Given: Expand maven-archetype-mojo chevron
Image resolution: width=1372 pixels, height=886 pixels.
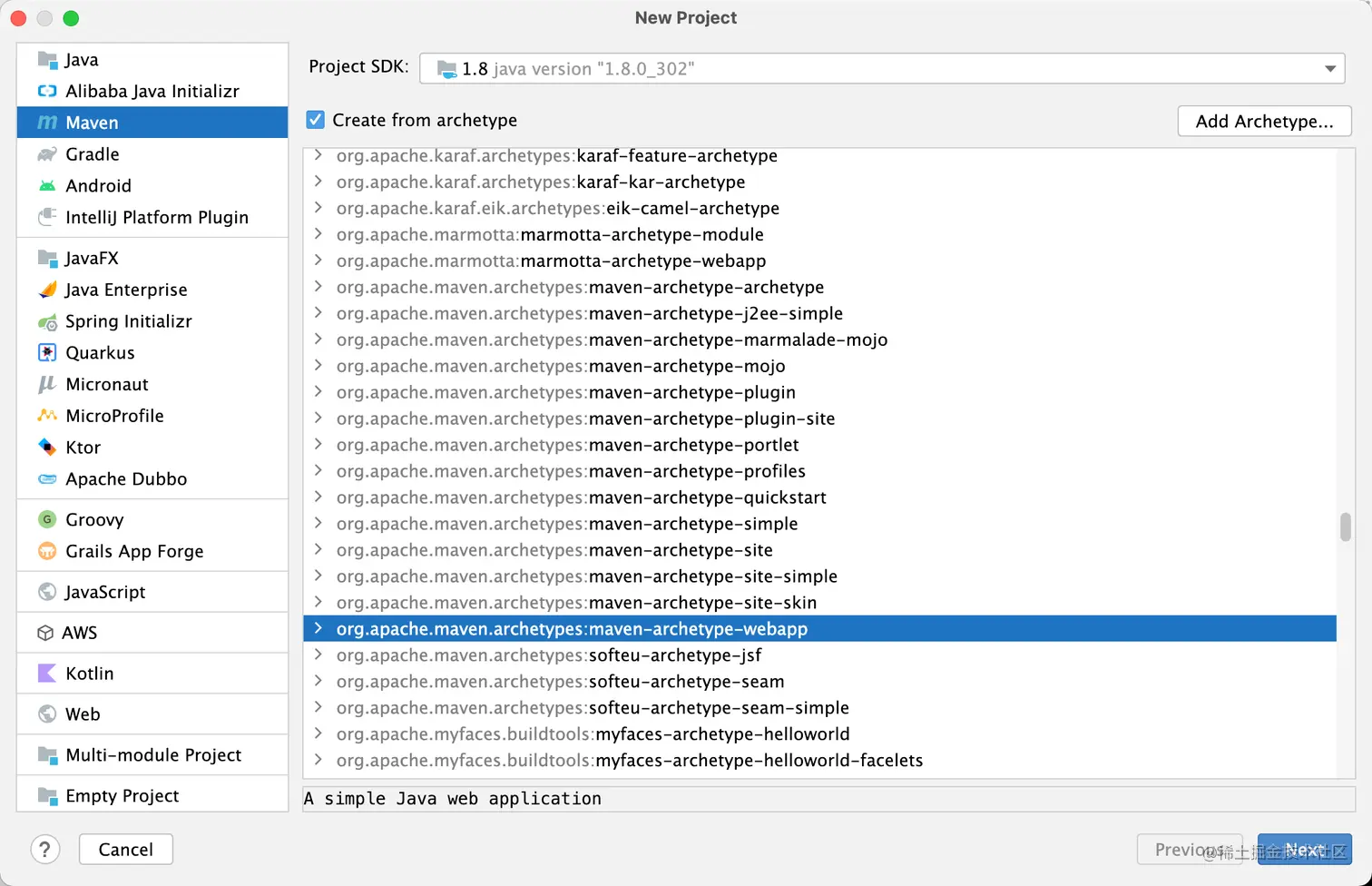Looking at the screenshot, I should pos(318,366).
